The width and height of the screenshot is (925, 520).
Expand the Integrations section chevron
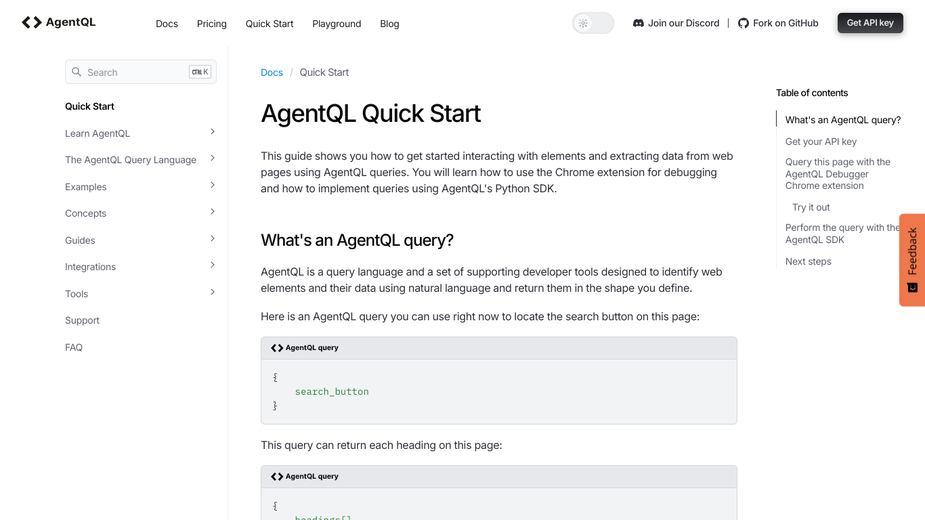212,265
